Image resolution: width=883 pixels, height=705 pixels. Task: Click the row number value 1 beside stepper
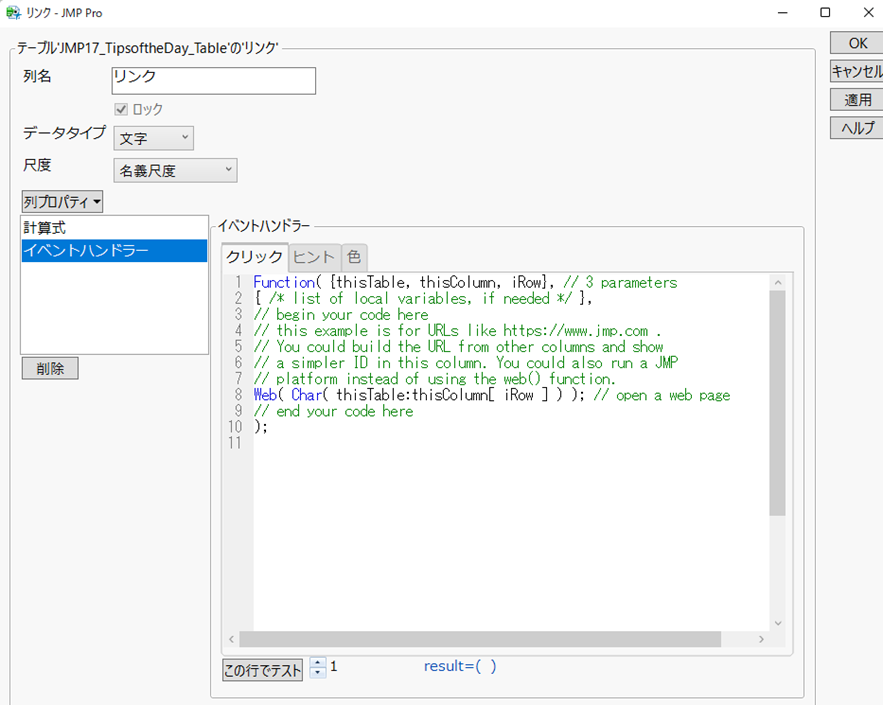334,667
